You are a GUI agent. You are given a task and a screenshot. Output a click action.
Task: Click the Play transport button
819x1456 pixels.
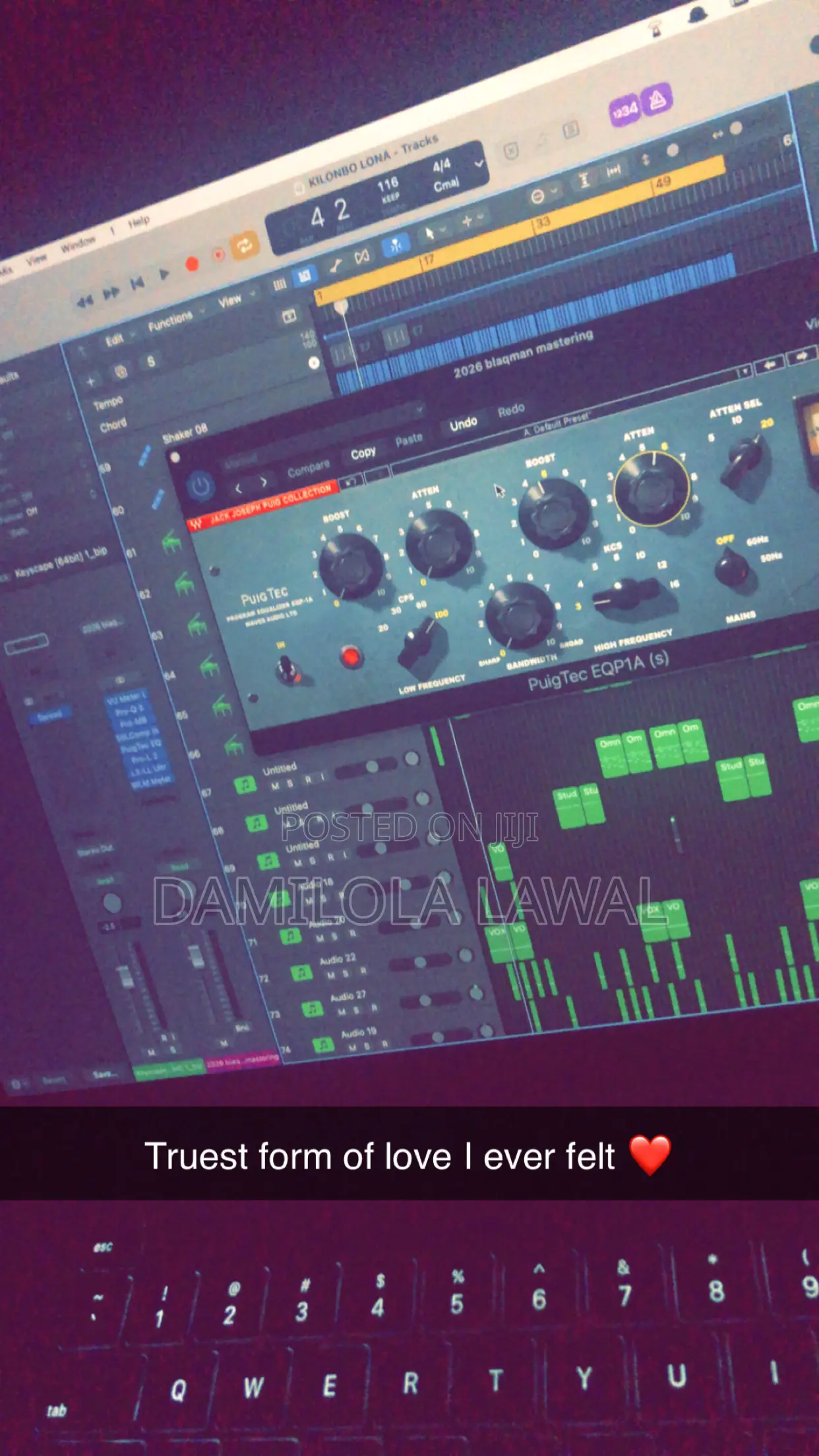(164, 274)
